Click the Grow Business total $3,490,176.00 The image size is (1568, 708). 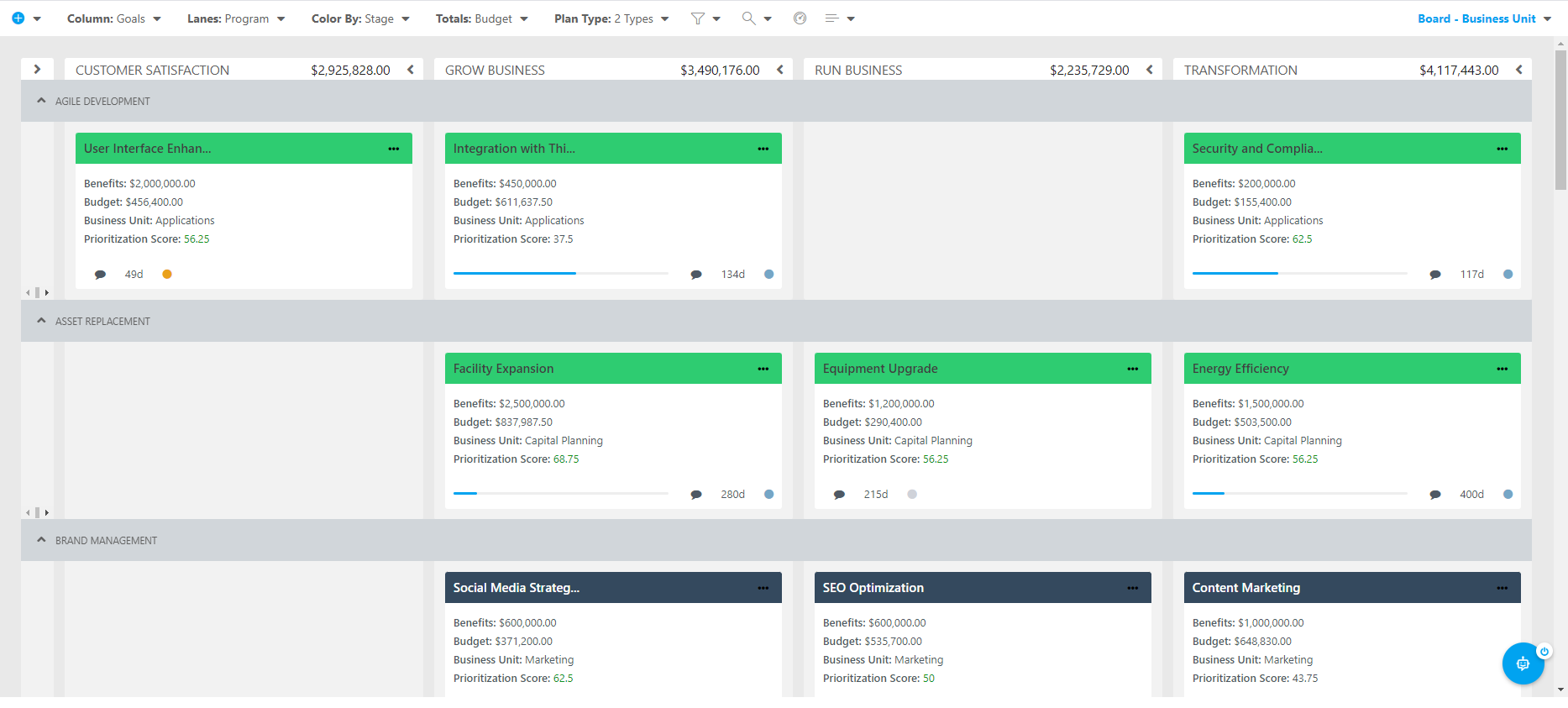pos(720,71)
